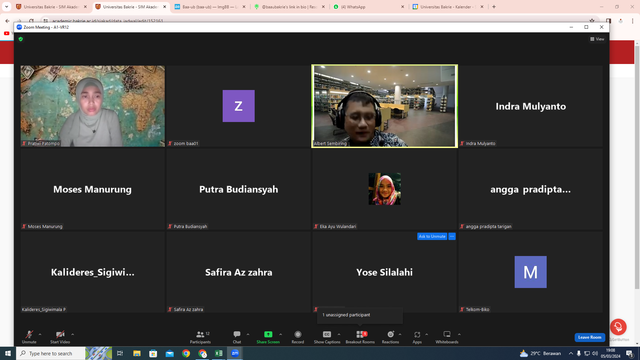Open Mail app from the taskbar
Viewport: 640px width, 360px height.
tap(169, 353)
